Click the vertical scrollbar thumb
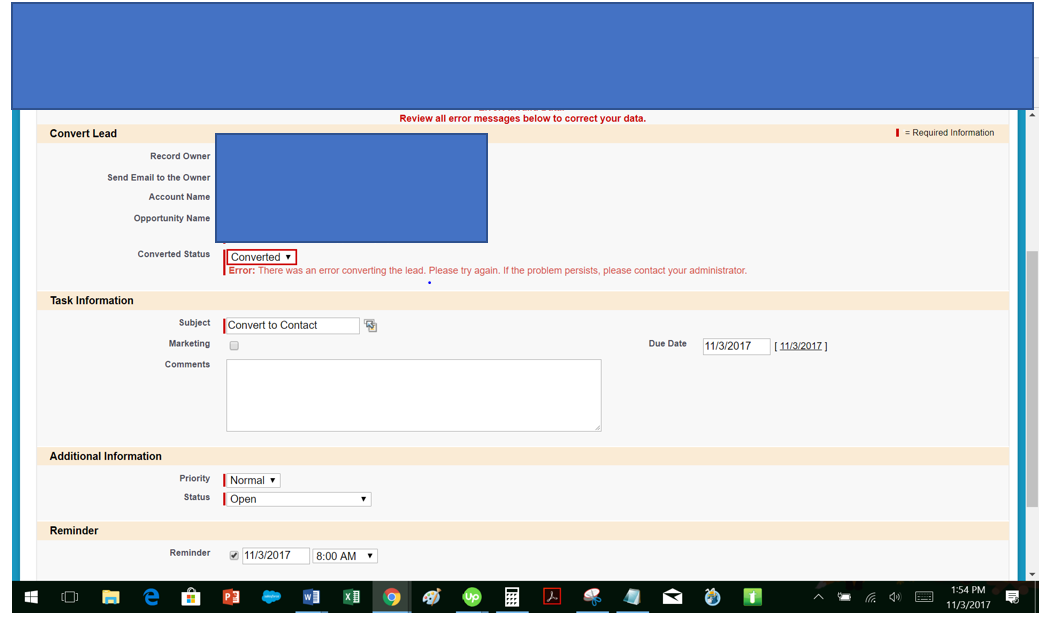Viewport: 1049px width, 624px height. pos(1032,379)
